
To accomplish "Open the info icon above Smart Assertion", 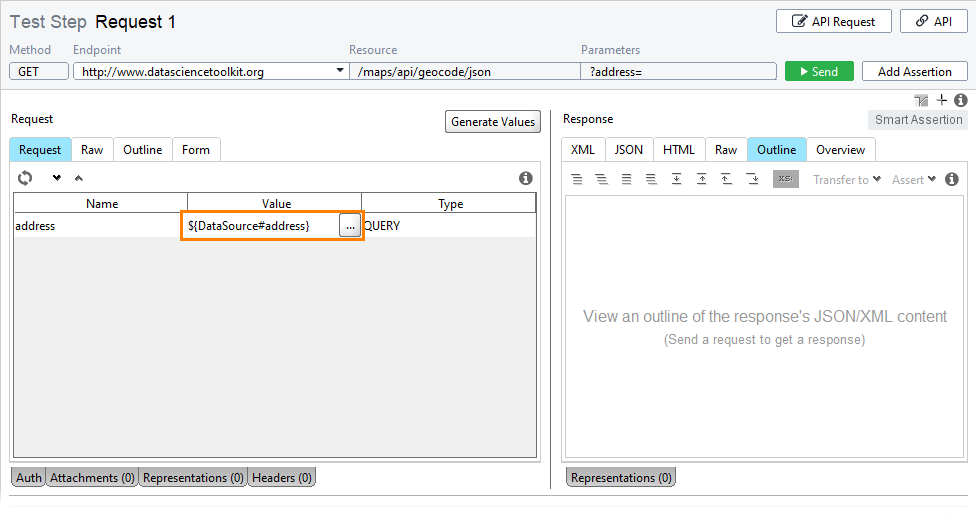I will pos(960,100).
